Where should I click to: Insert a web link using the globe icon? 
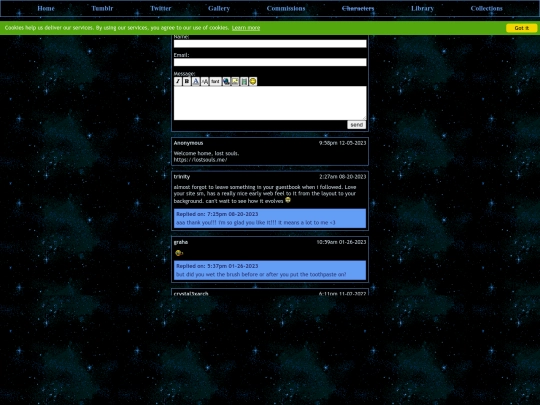point(226,81)
